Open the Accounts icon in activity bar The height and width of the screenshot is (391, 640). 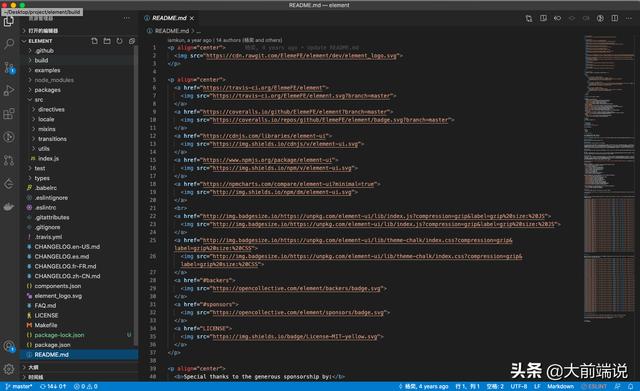click(9, 347)
